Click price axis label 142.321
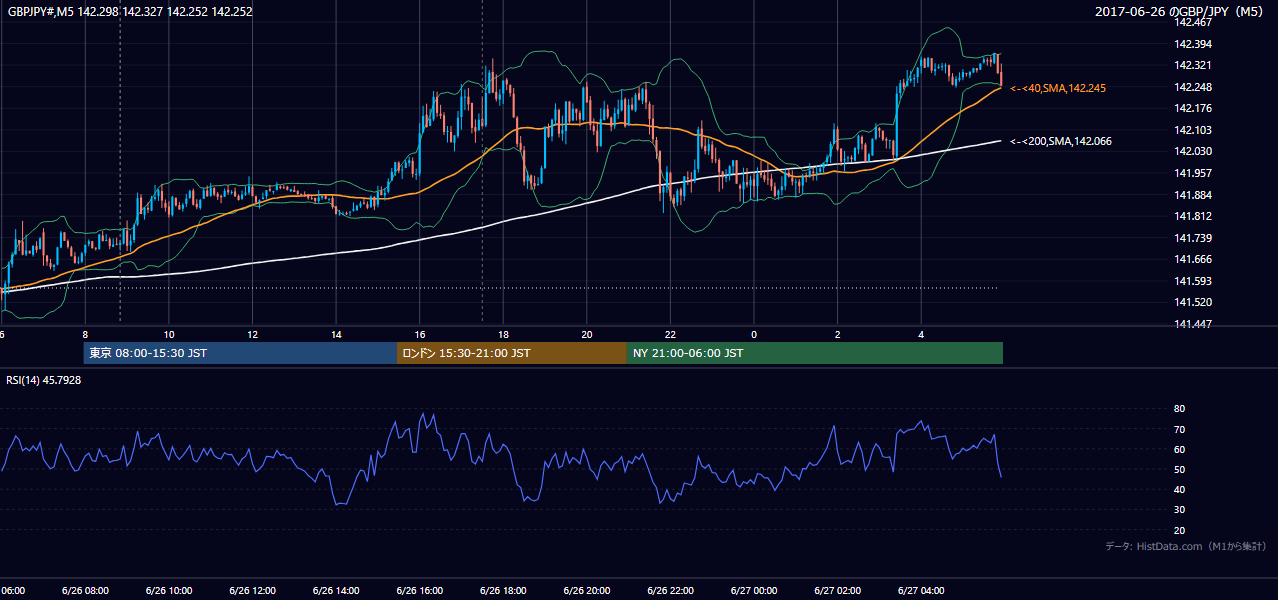 tap(1193, 65)
